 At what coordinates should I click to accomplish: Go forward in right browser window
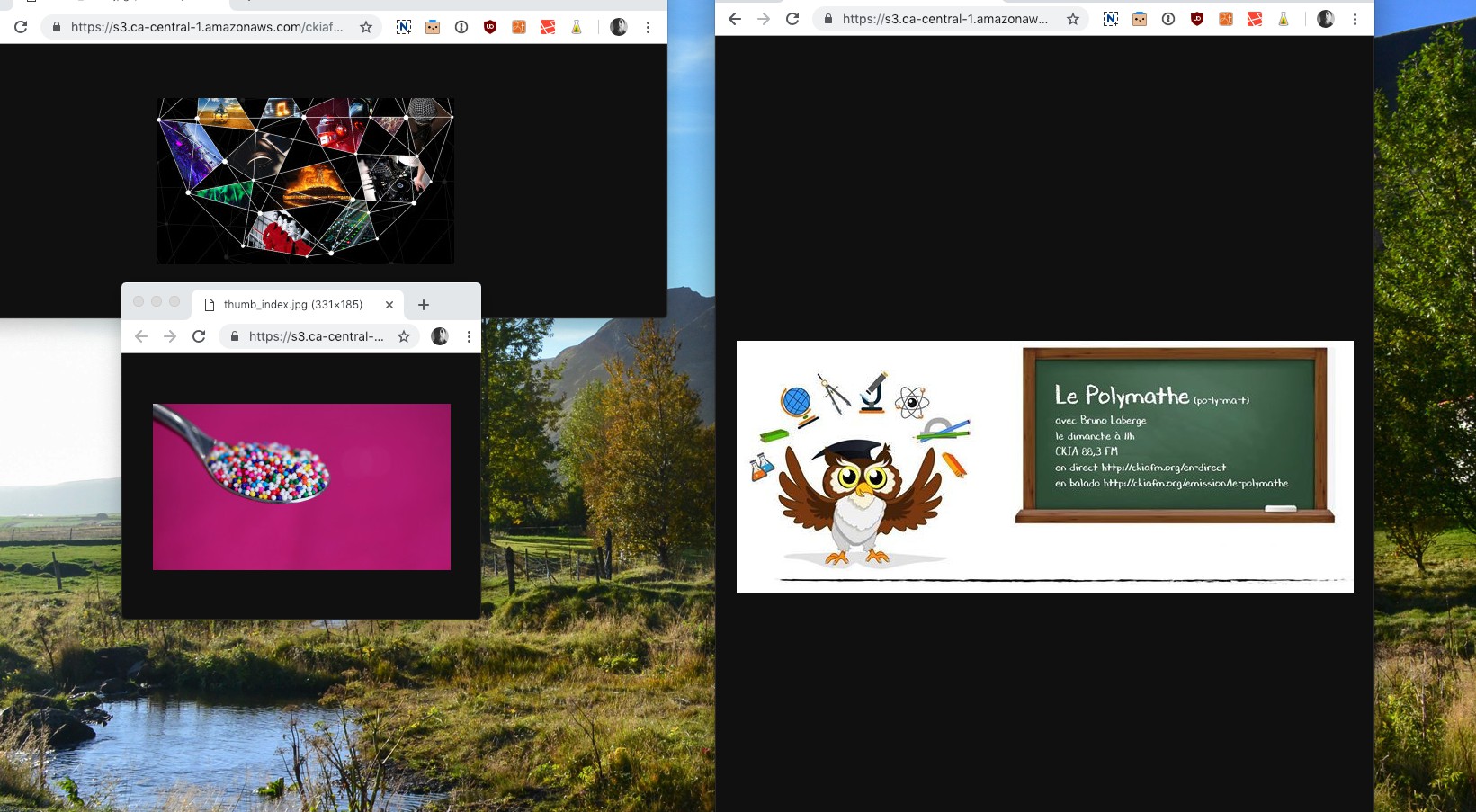[764, 19]
